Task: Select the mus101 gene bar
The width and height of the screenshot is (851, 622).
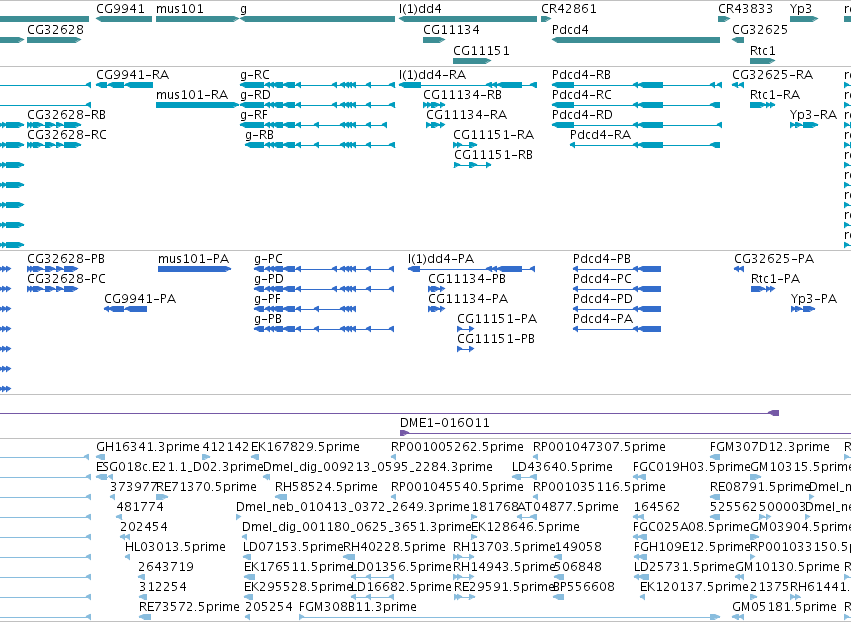Action: click(197, 19)
